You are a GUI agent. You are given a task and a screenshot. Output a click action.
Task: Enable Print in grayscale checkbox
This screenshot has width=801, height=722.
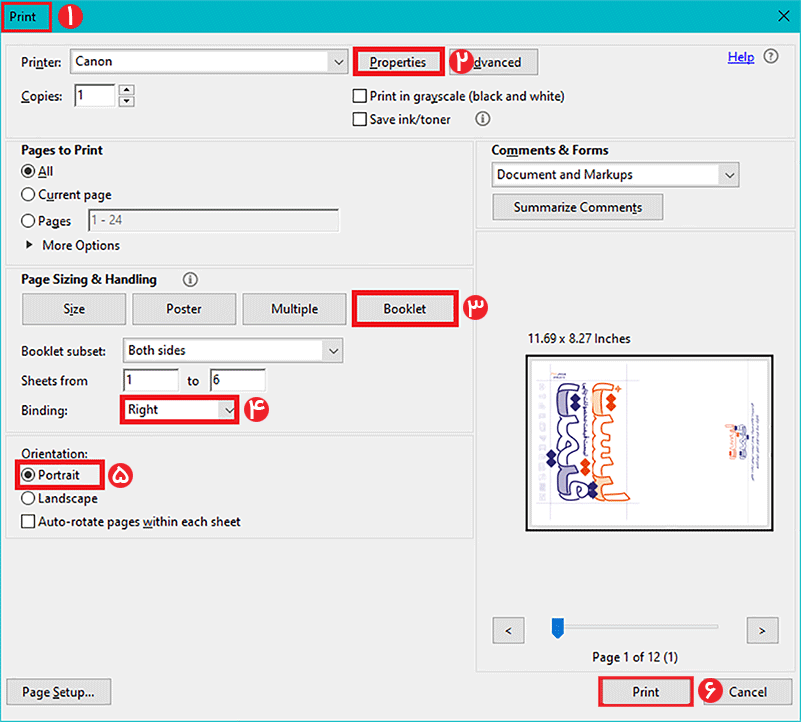(360, 97)
